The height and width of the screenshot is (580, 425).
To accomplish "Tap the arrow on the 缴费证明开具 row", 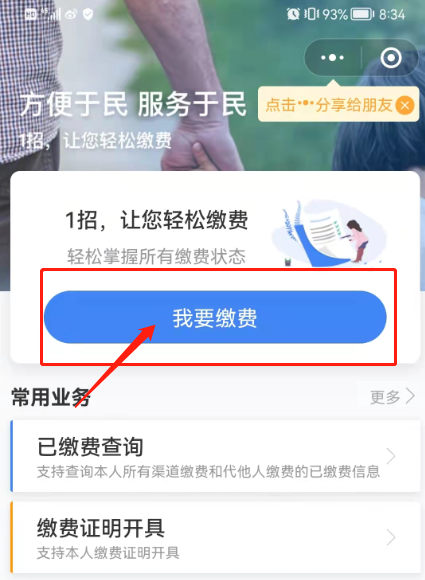I will 391,537.
